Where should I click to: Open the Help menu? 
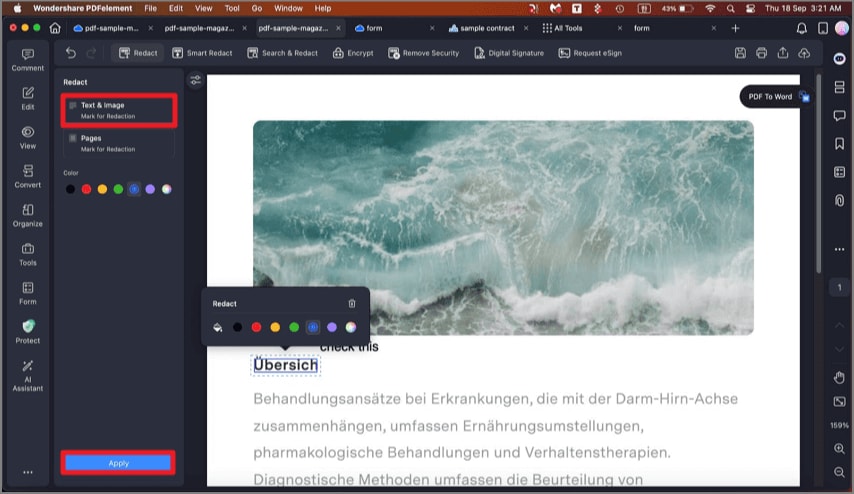tap(322, 8)
